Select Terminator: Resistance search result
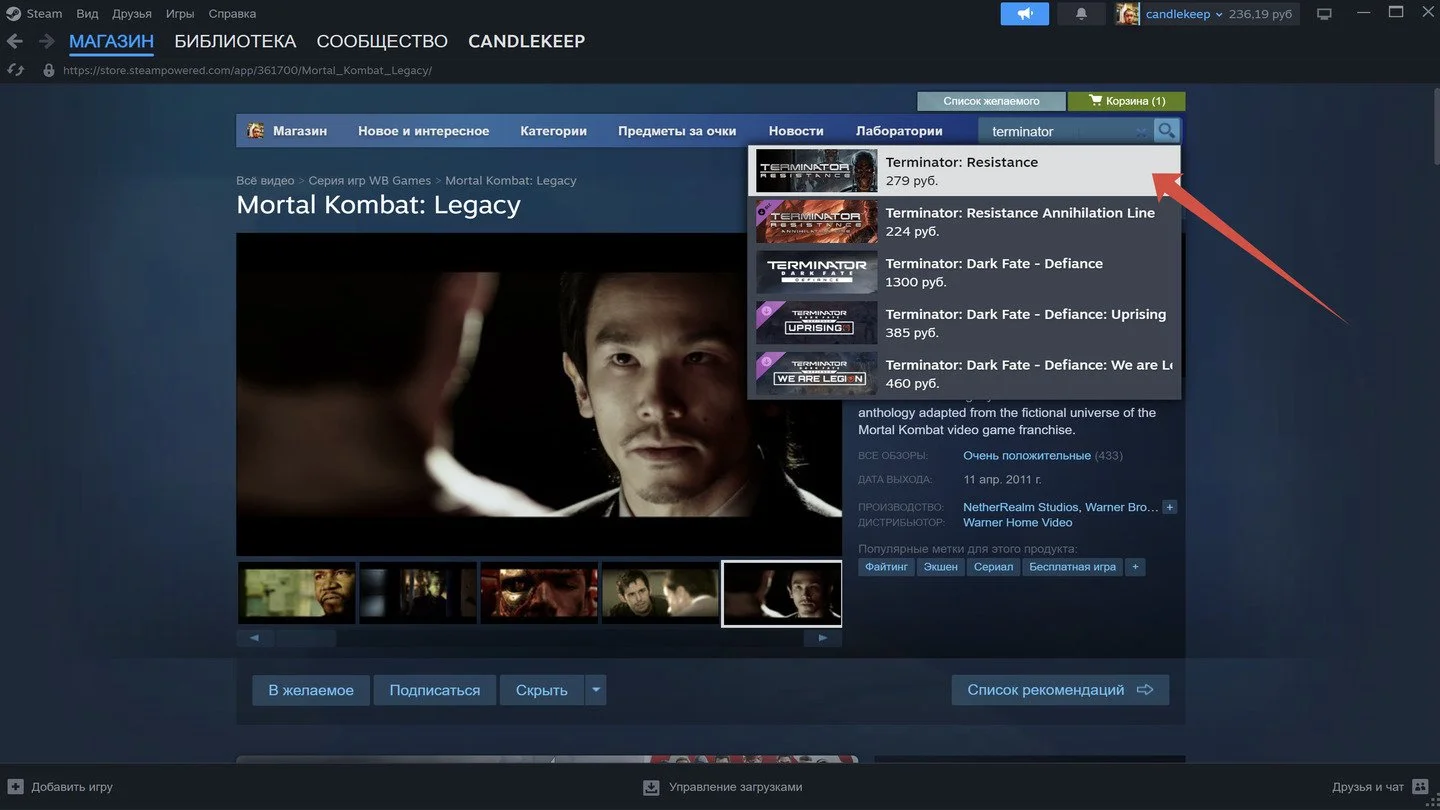 pyautogui.click(x=964, y=171)
